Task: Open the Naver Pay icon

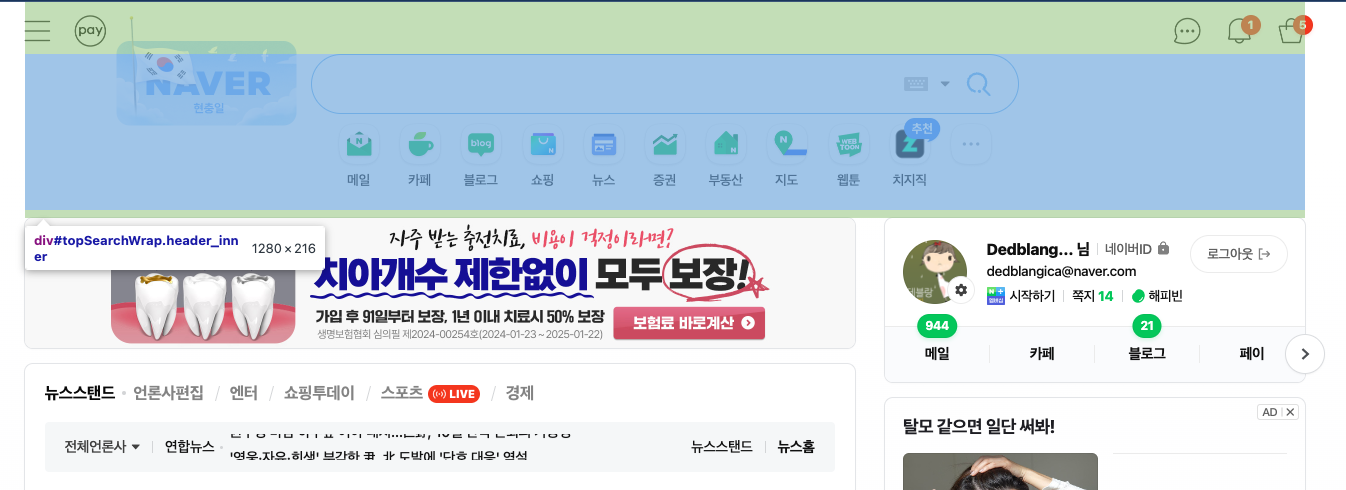Action: click(x=90, y=31)
